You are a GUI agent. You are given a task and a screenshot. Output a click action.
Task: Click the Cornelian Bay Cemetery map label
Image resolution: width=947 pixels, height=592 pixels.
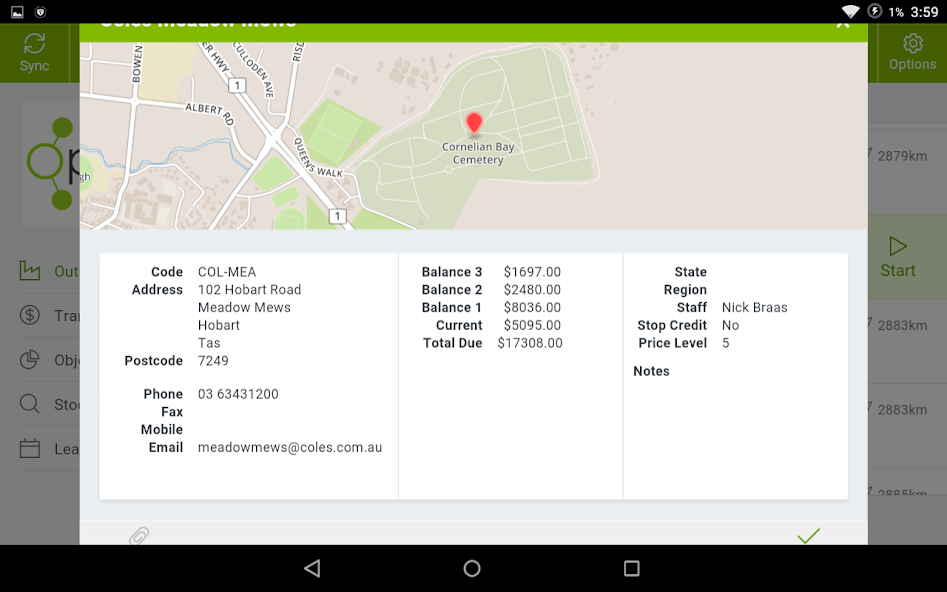[x=478, y=153]
